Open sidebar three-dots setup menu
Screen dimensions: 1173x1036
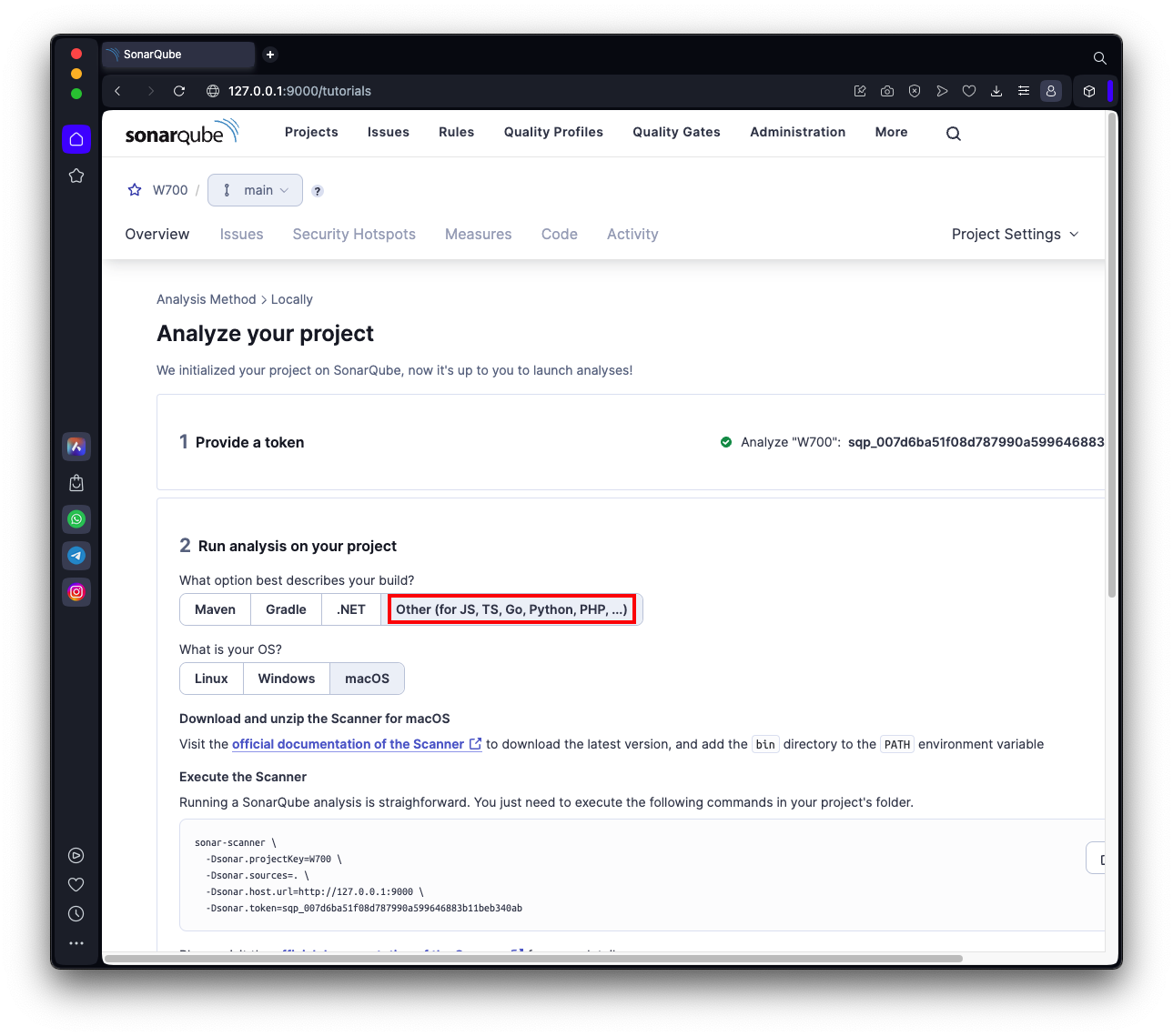click(x=76, y=943)
